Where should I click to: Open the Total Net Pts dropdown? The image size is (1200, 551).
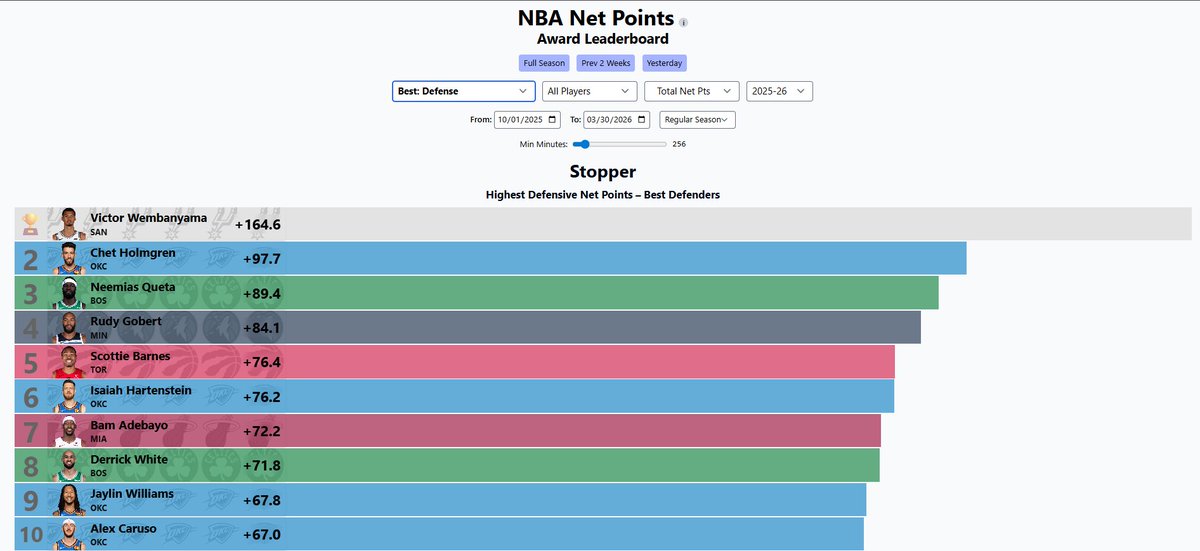pos(692,91)
